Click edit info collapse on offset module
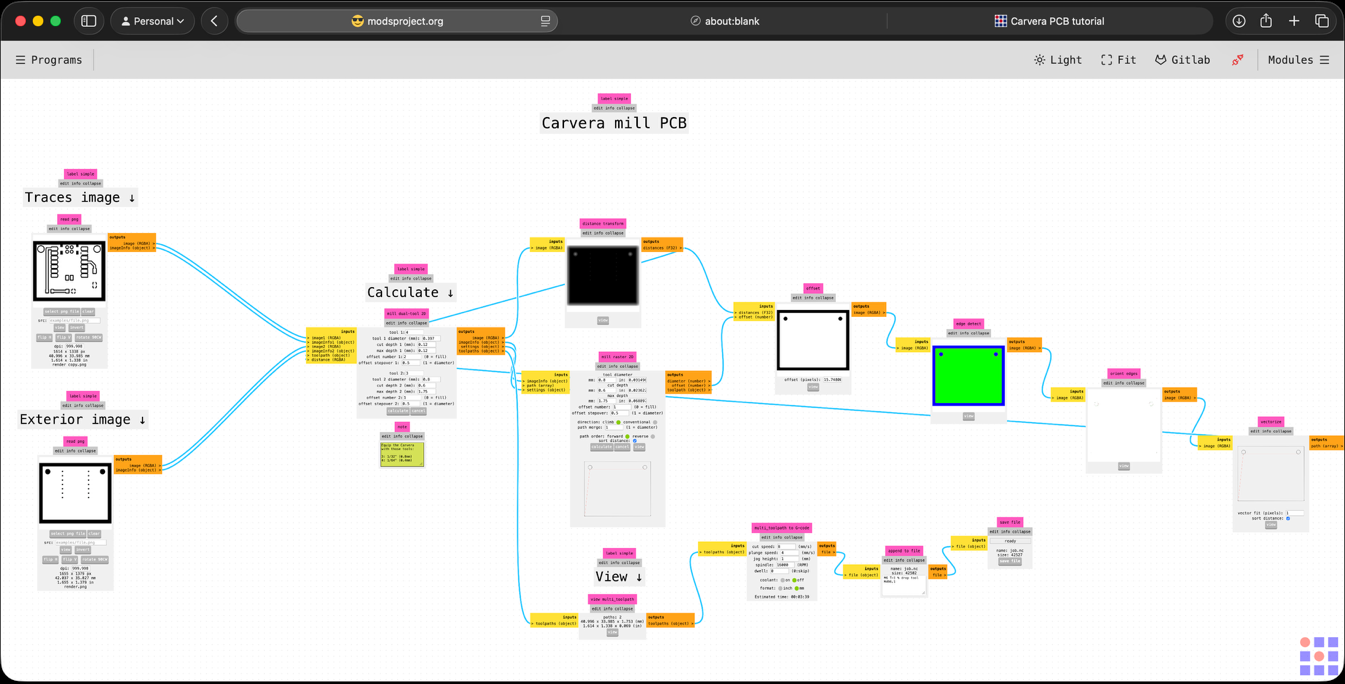Screen dimensions: 1345x684 click(x=813, y=297)
